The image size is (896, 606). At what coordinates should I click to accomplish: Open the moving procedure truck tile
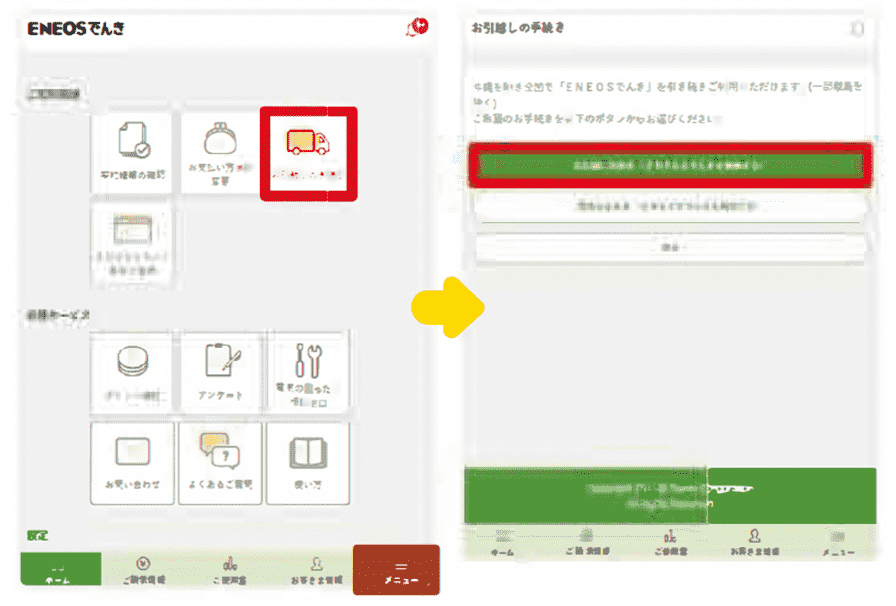pos(308,154)
